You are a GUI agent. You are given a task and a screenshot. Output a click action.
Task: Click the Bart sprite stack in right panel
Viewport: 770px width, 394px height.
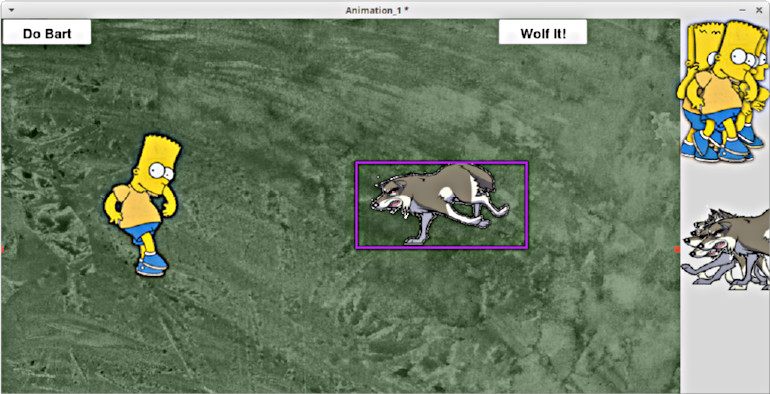724,91
